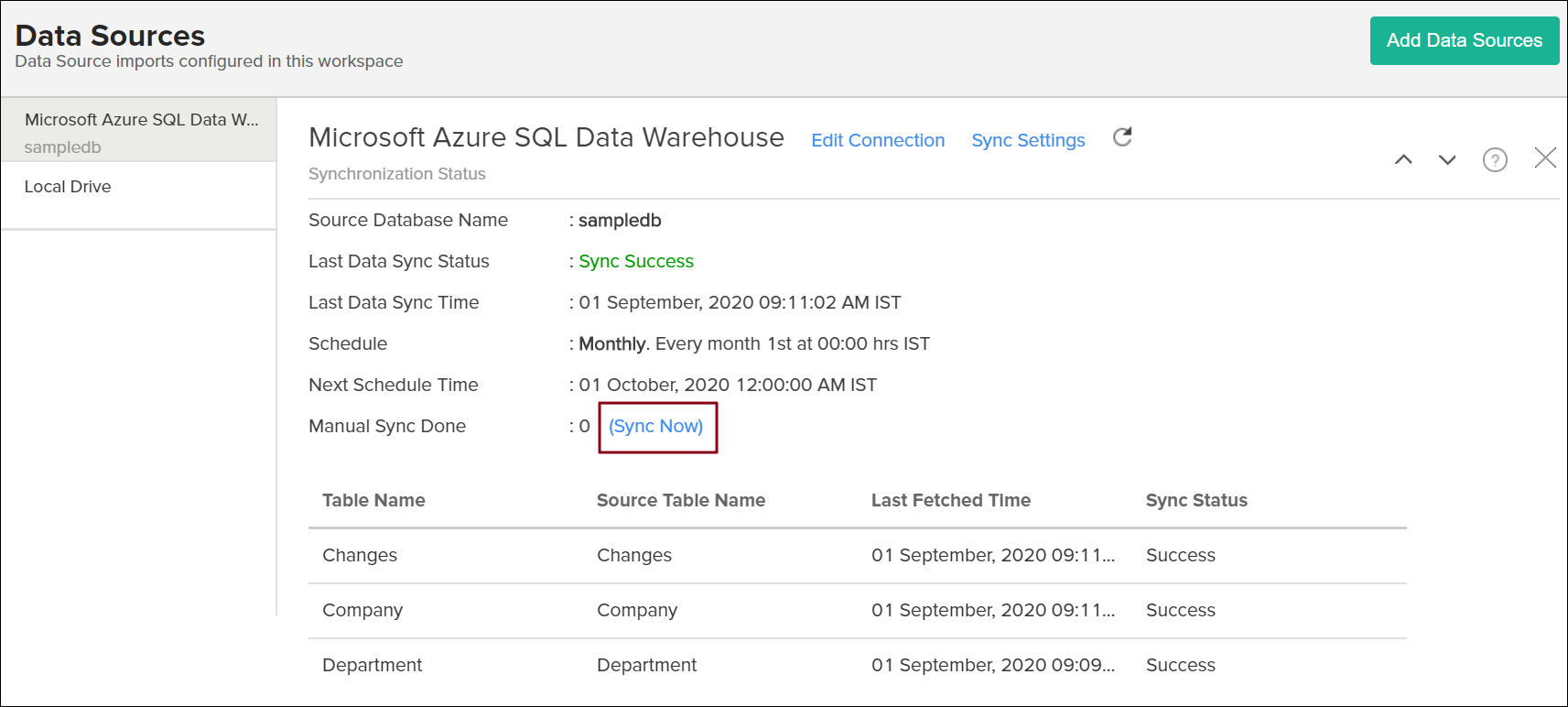Viewport: 1568px width, 707px height.
Task: Click the Last Fetched Time column header
Action: point(950,501)
